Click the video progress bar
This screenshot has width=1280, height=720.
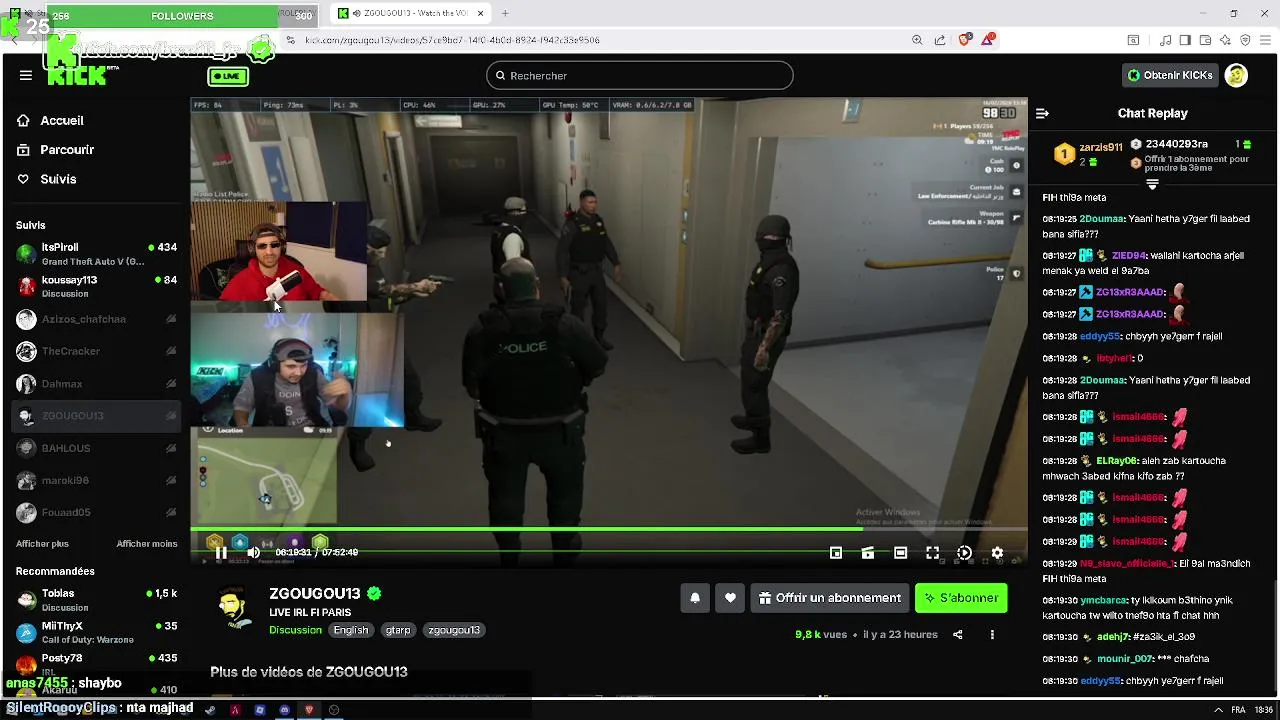click(x=608, y=529)
